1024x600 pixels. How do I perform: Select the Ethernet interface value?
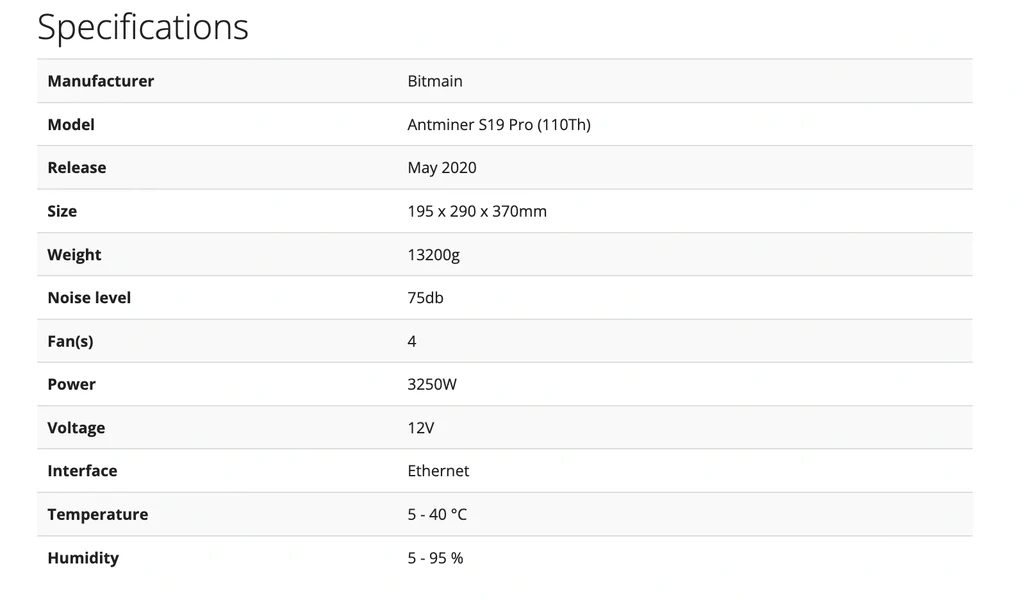coord(438,471)
